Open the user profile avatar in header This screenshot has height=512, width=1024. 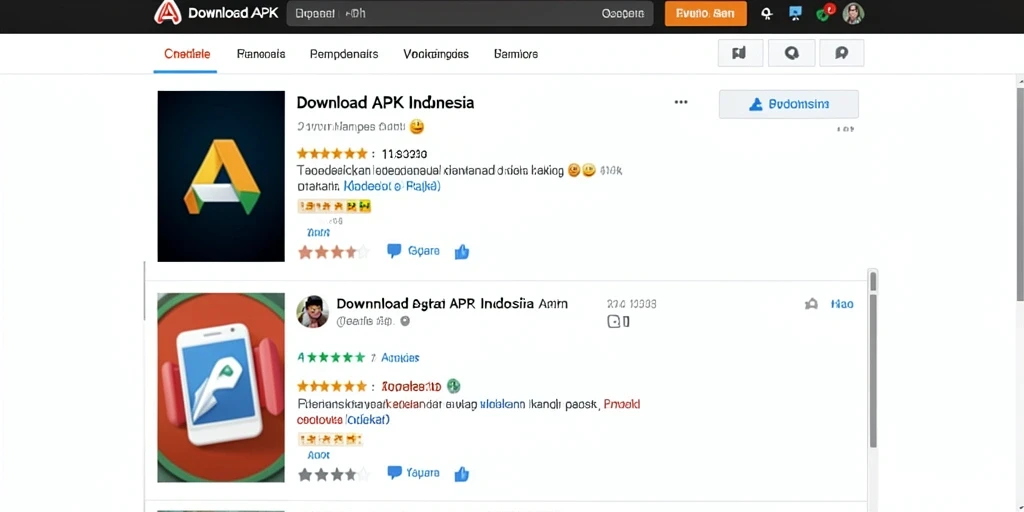(x=853, y=13)
